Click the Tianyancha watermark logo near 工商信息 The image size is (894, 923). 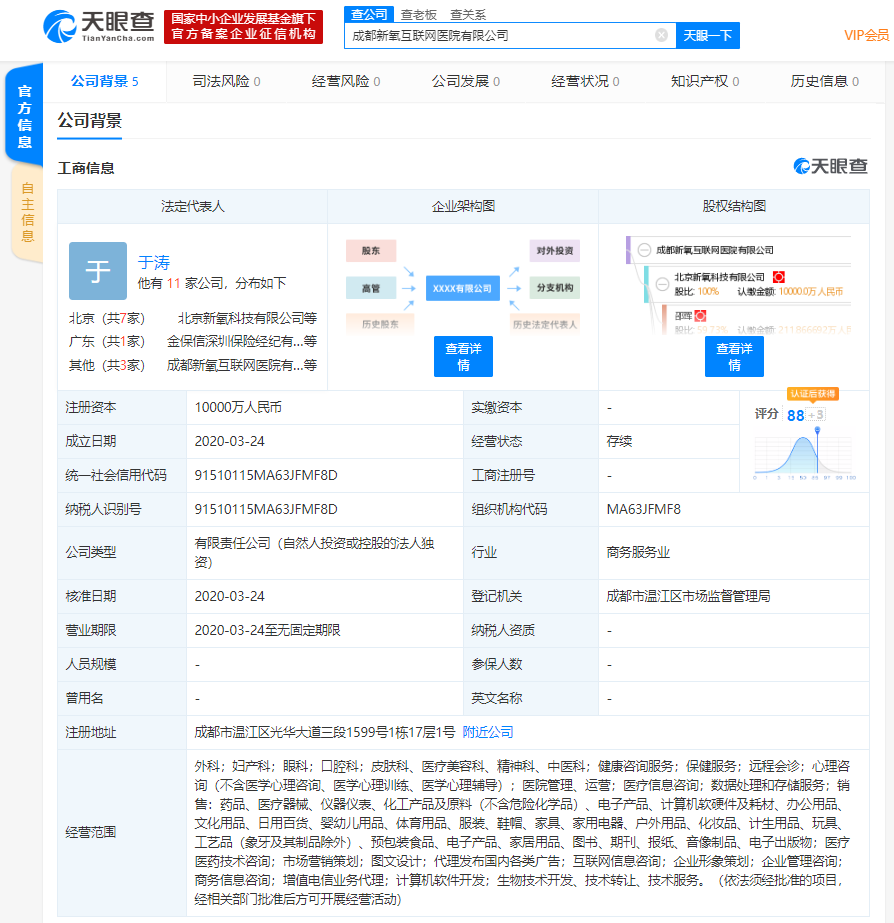pos(830,167)
